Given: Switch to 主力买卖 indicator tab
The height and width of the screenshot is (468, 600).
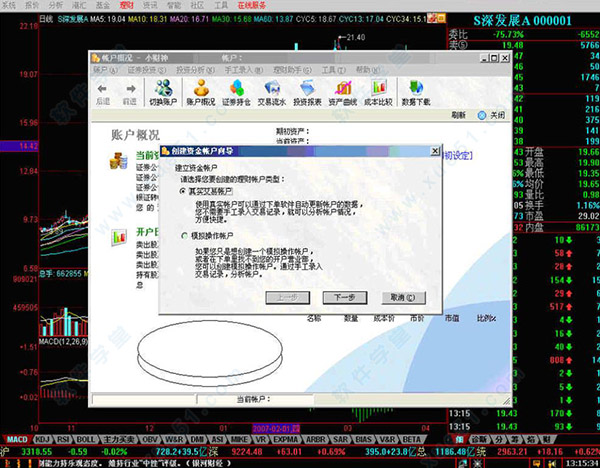Looking at the screenshot, I should click(x=119, y=439).
